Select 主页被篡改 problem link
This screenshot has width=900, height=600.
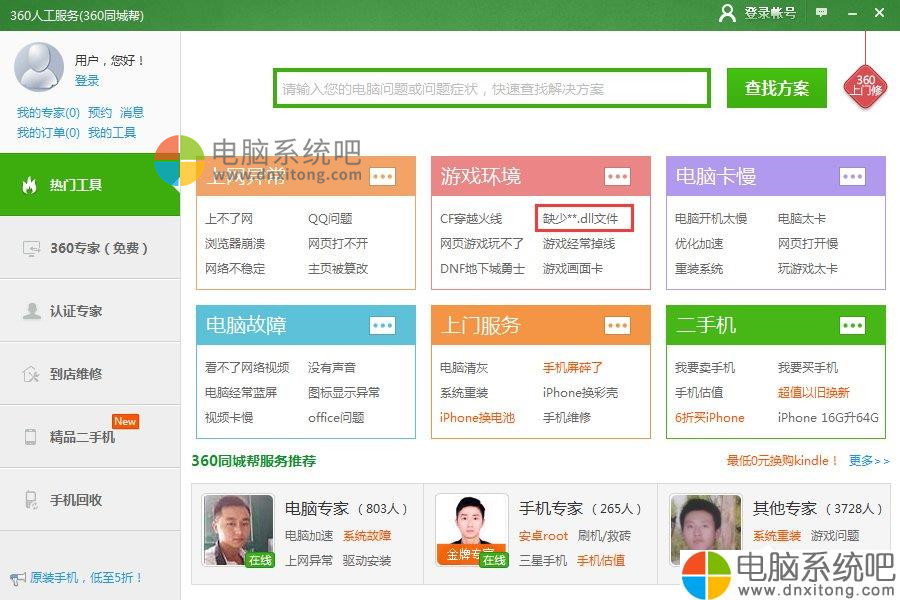(338, 269)
